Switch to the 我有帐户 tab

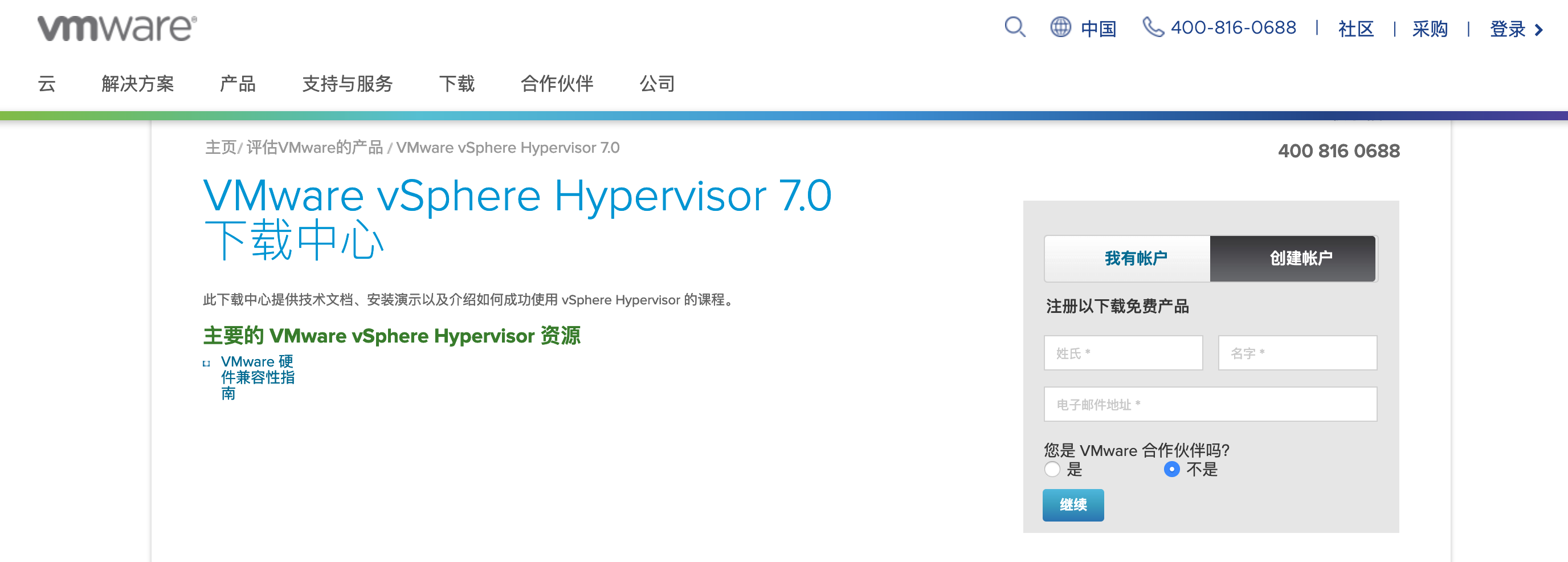coord(1128,259)
